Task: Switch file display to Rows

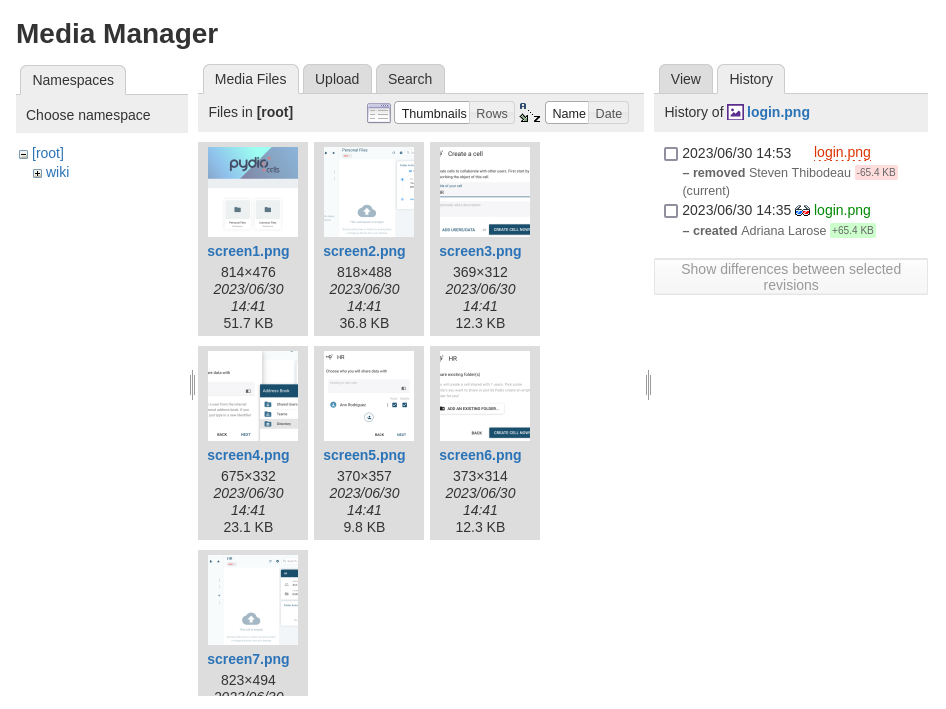Action: pyautogui.click(x=492, y=113)
